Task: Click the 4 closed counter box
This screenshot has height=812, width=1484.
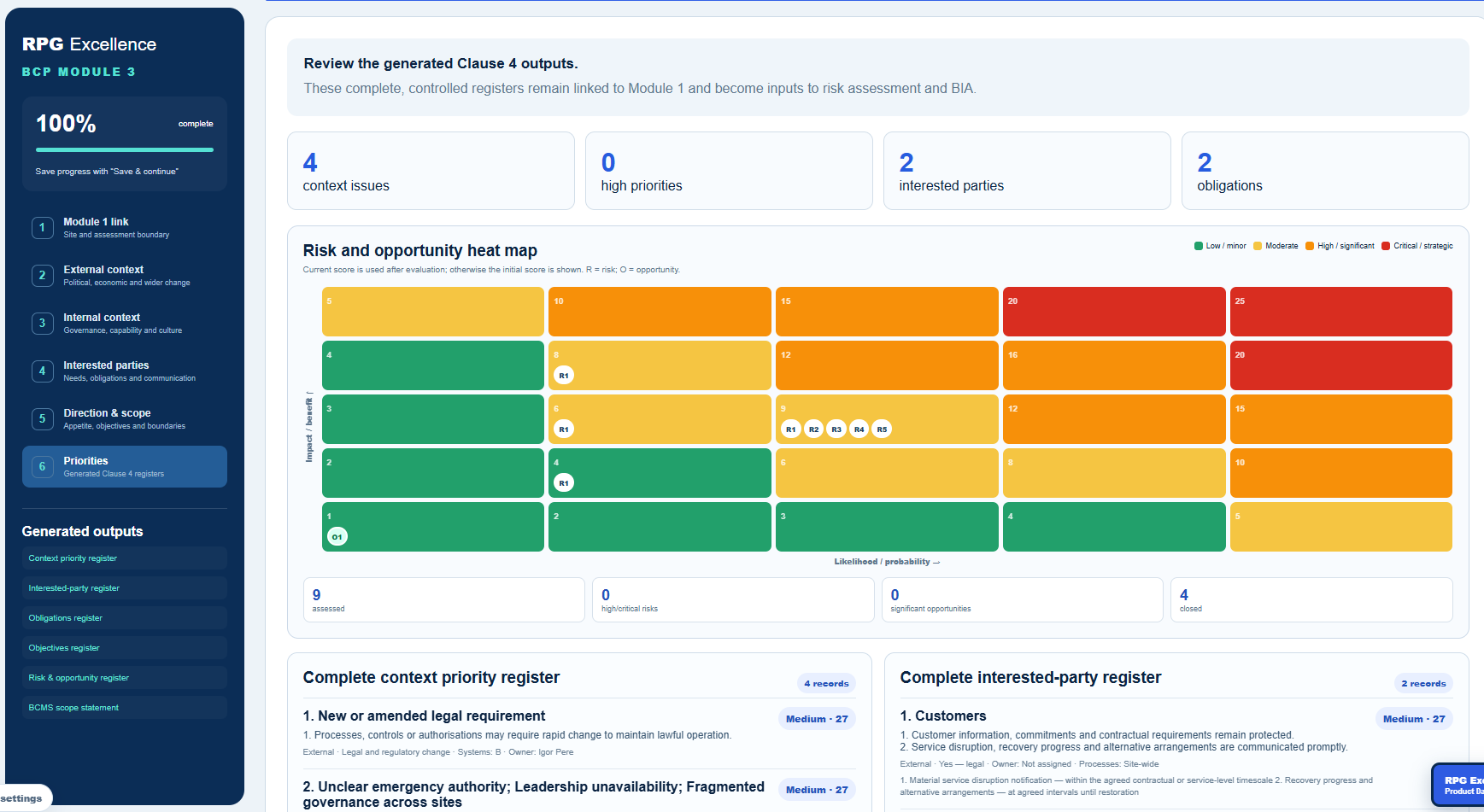Action: [1311, 599]
